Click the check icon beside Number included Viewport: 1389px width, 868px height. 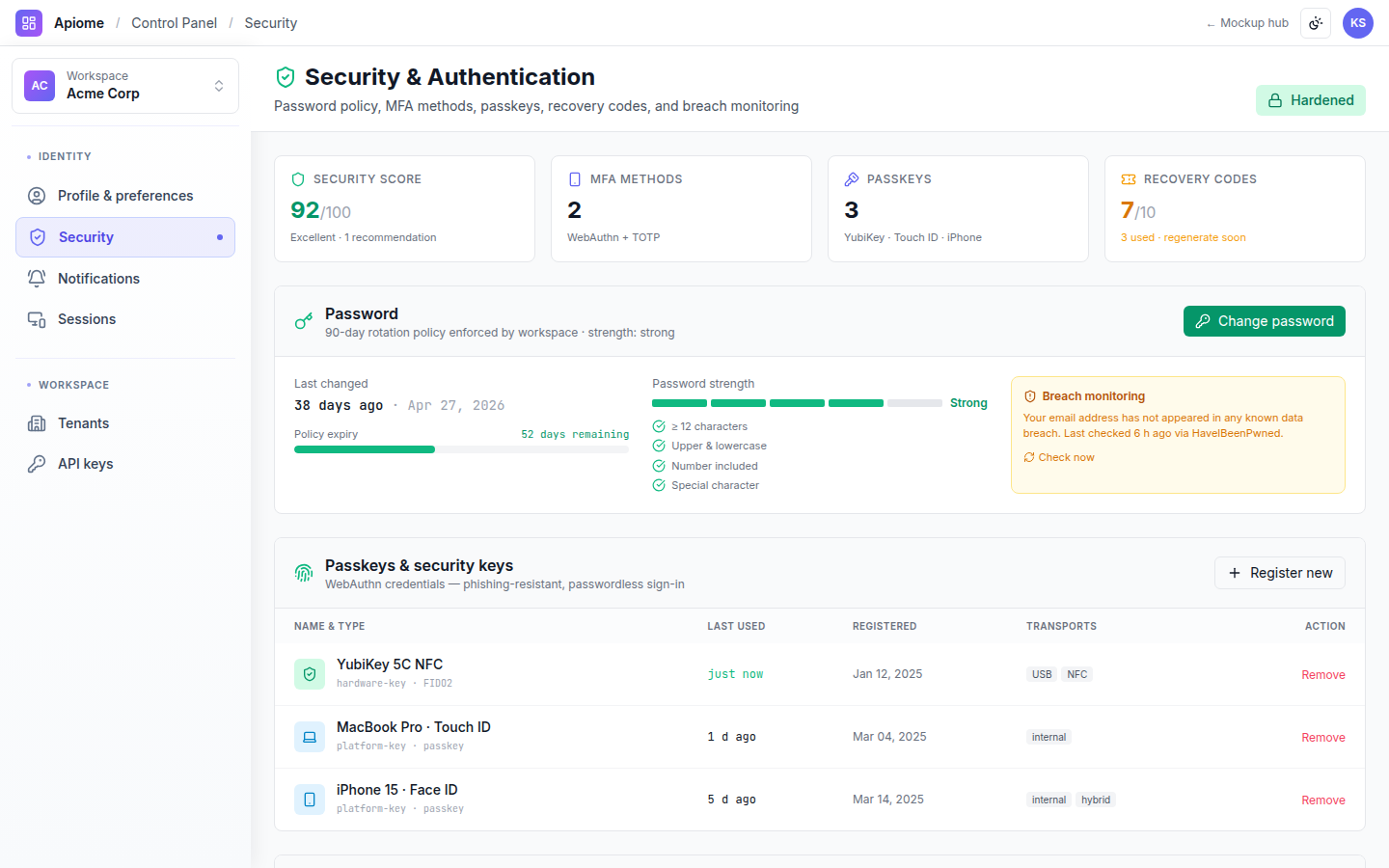(x=659, y=466)
